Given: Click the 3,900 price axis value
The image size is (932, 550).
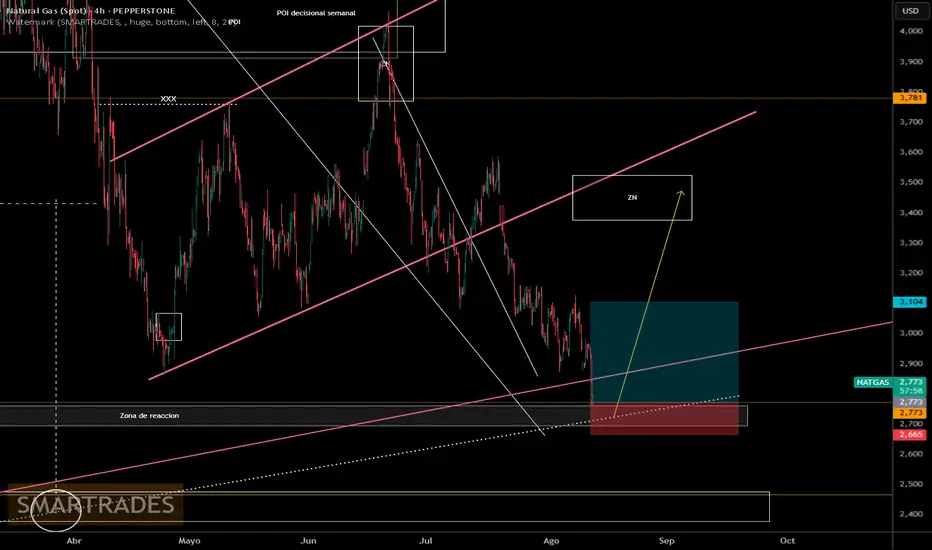Looking at the screenshot, I should point(911,61).
